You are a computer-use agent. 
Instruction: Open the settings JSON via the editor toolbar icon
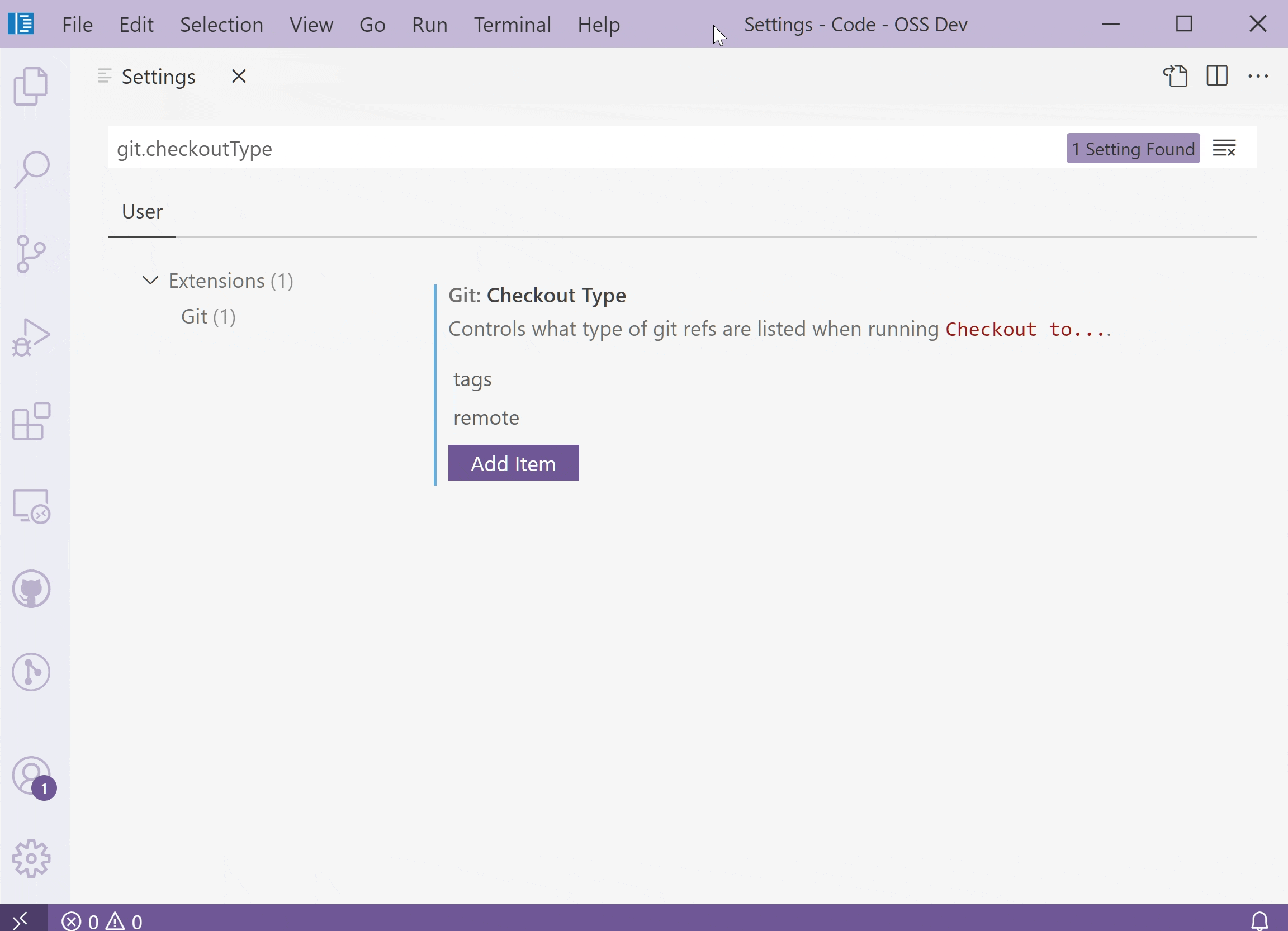click(1177, 76)
